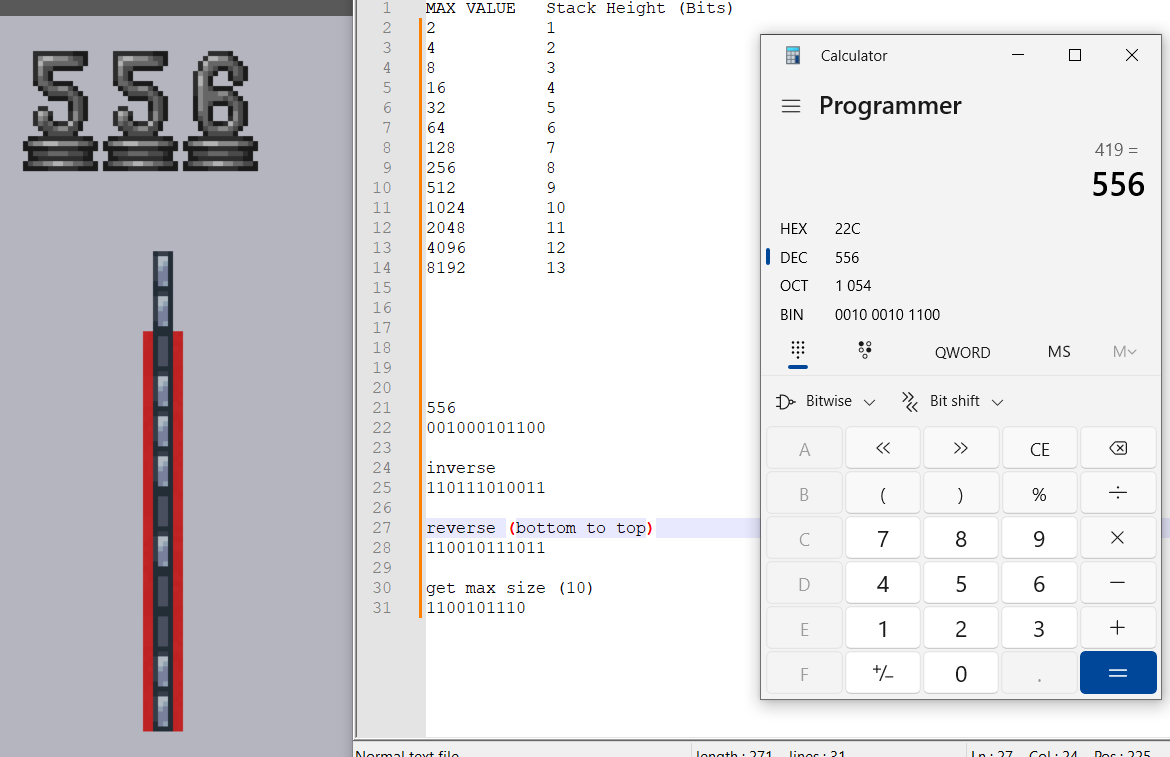Screen dimensions: 1170x757
Task: Click the multiply operator button
Action: pyautogui.click(x=1118, y=538)
